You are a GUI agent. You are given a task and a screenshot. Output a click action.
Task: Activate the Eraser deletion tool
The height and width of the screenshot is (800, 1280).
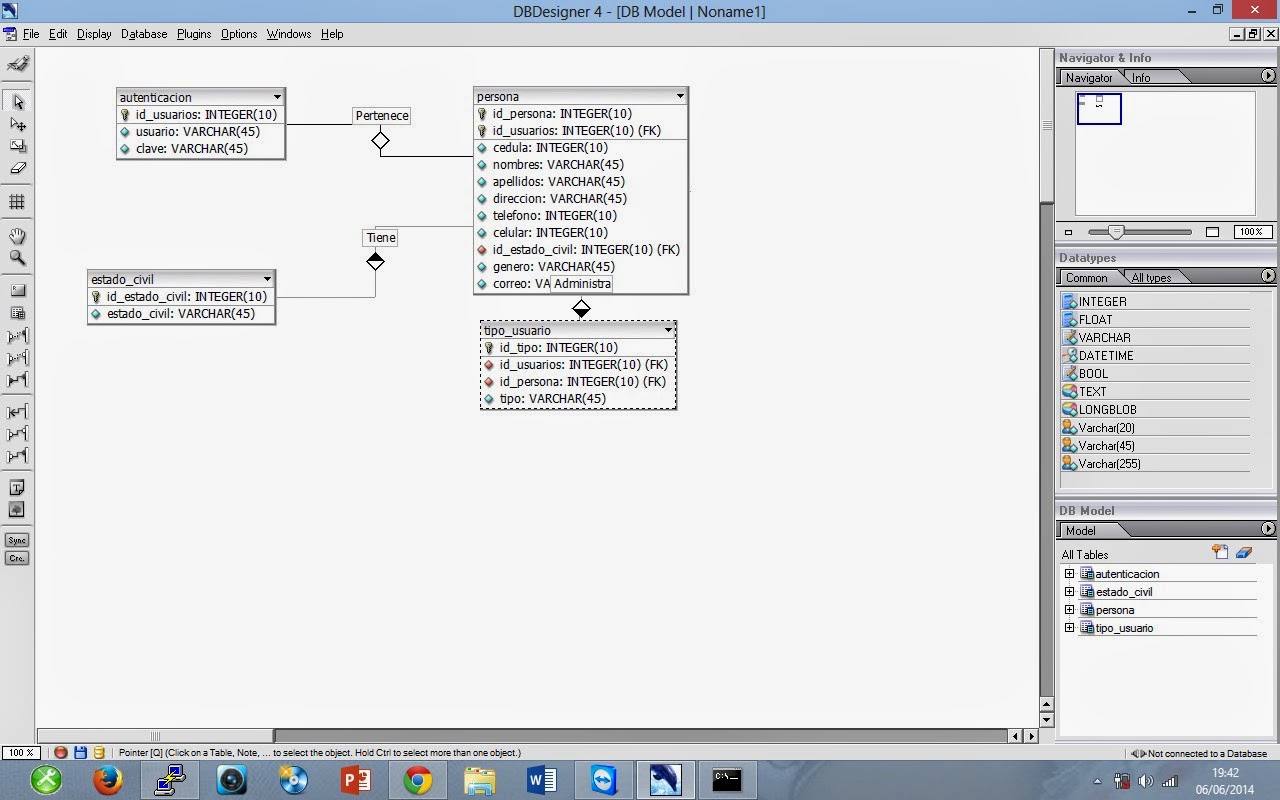(x=16, y=169)
